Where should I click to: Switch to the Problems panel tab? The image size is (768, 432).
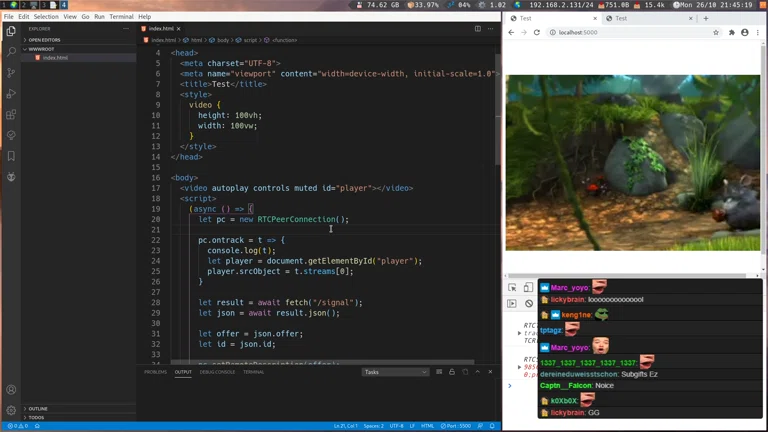pyautogui.click(x=155, y=372)
